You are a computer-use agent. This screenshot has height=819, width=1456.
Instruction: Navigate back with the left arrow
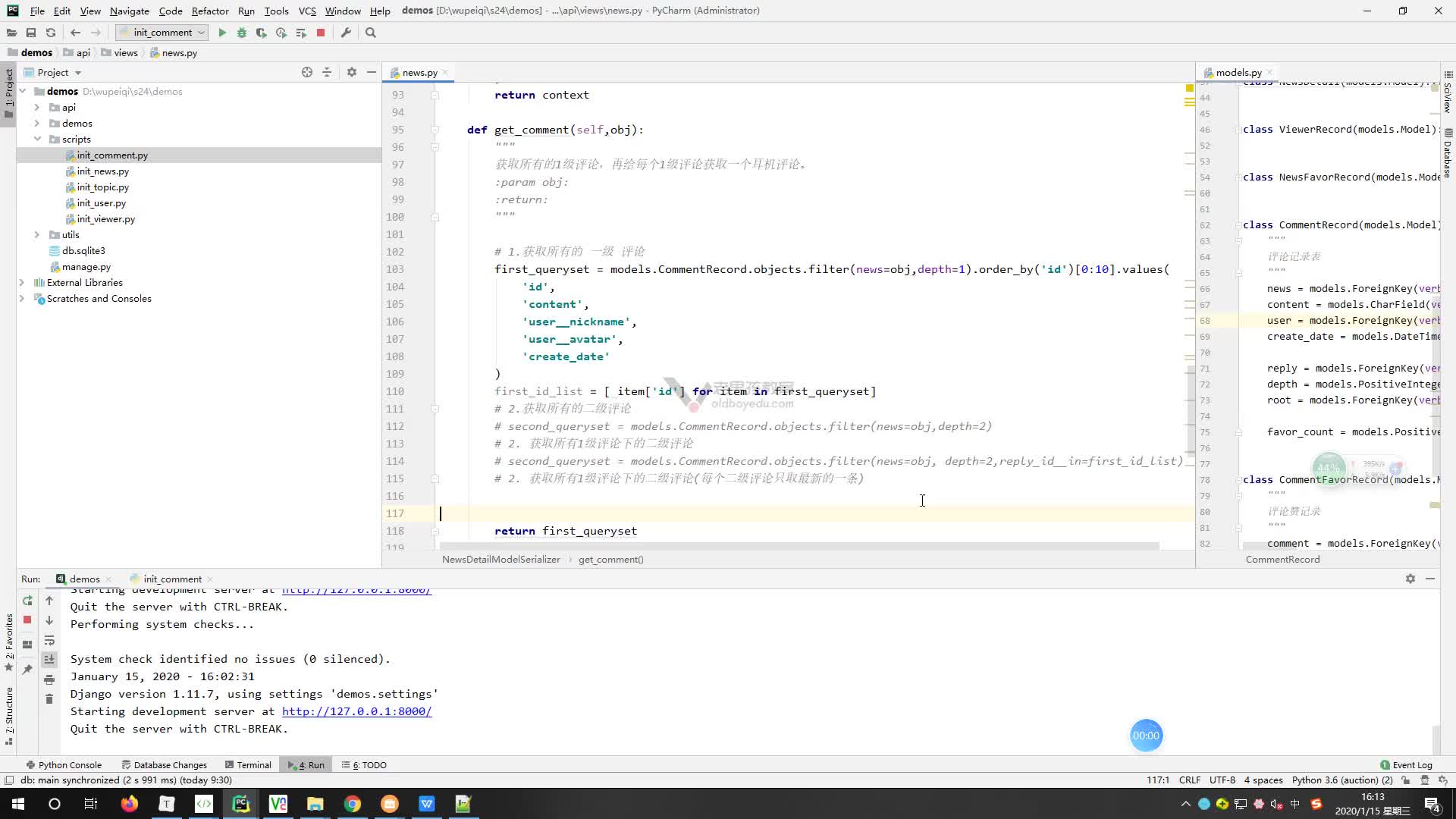75,33
